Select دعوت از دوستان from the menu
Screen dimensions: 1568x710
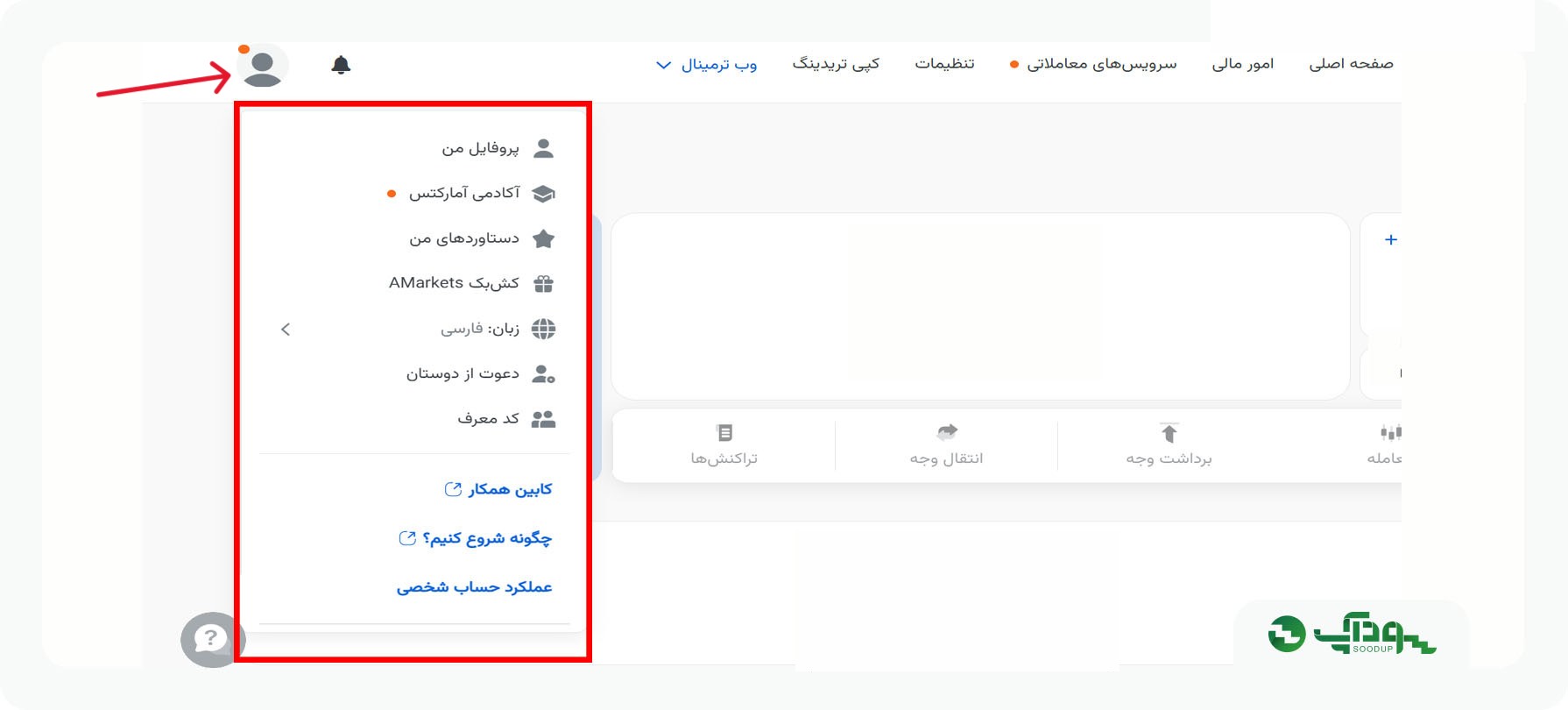pos(463,374)
